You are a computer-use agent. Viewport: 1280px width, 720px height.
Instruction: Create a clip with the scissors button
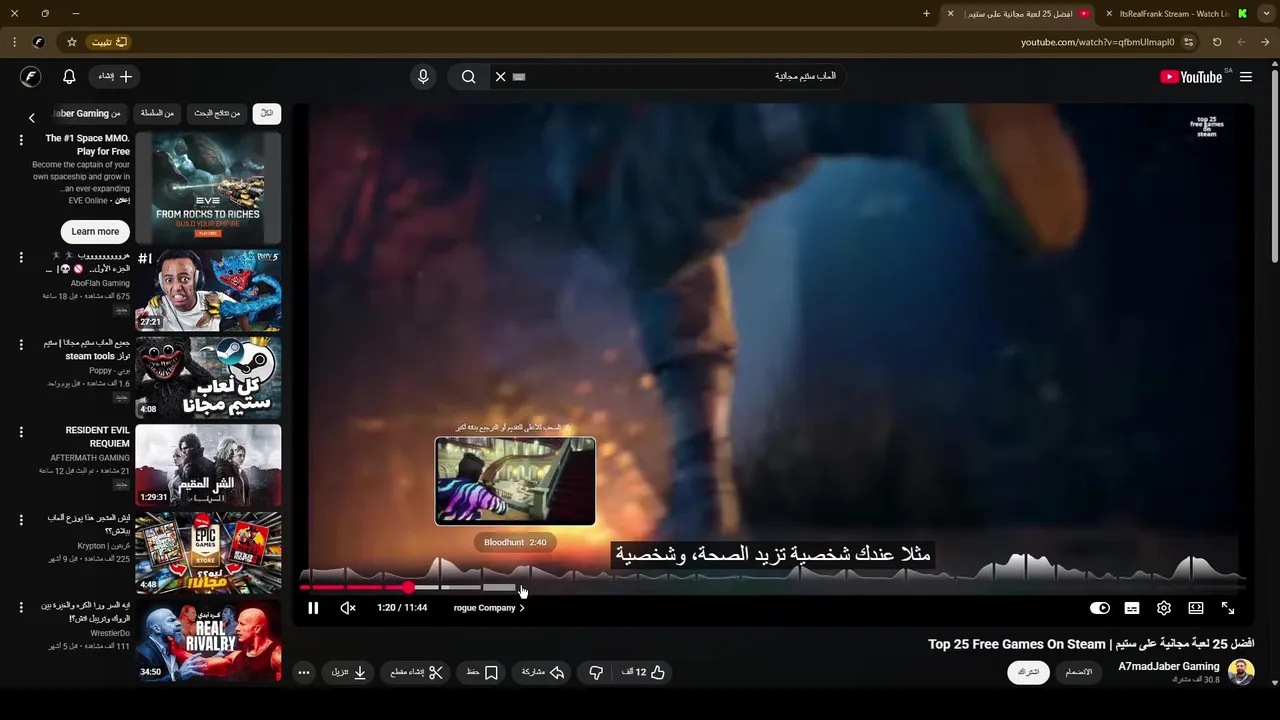(x=417, y=673)
